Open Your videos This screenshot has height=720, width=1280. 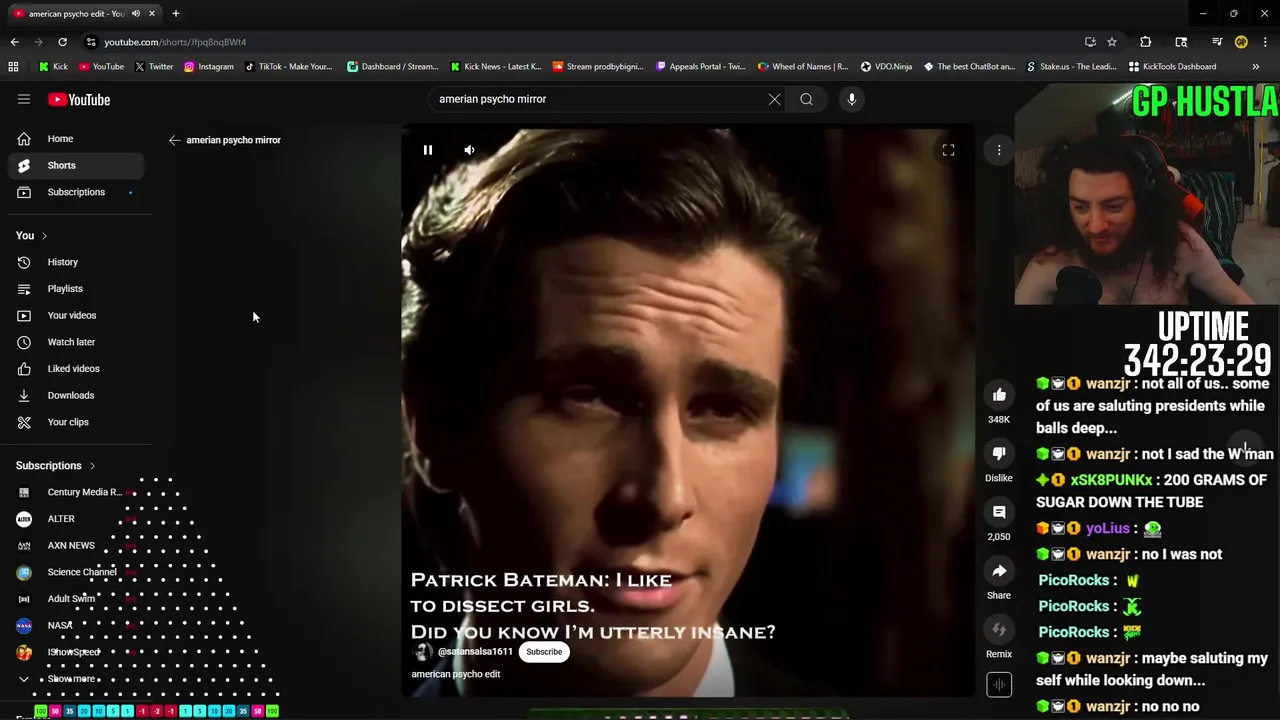pyautogui.click(x=75, y=315)
